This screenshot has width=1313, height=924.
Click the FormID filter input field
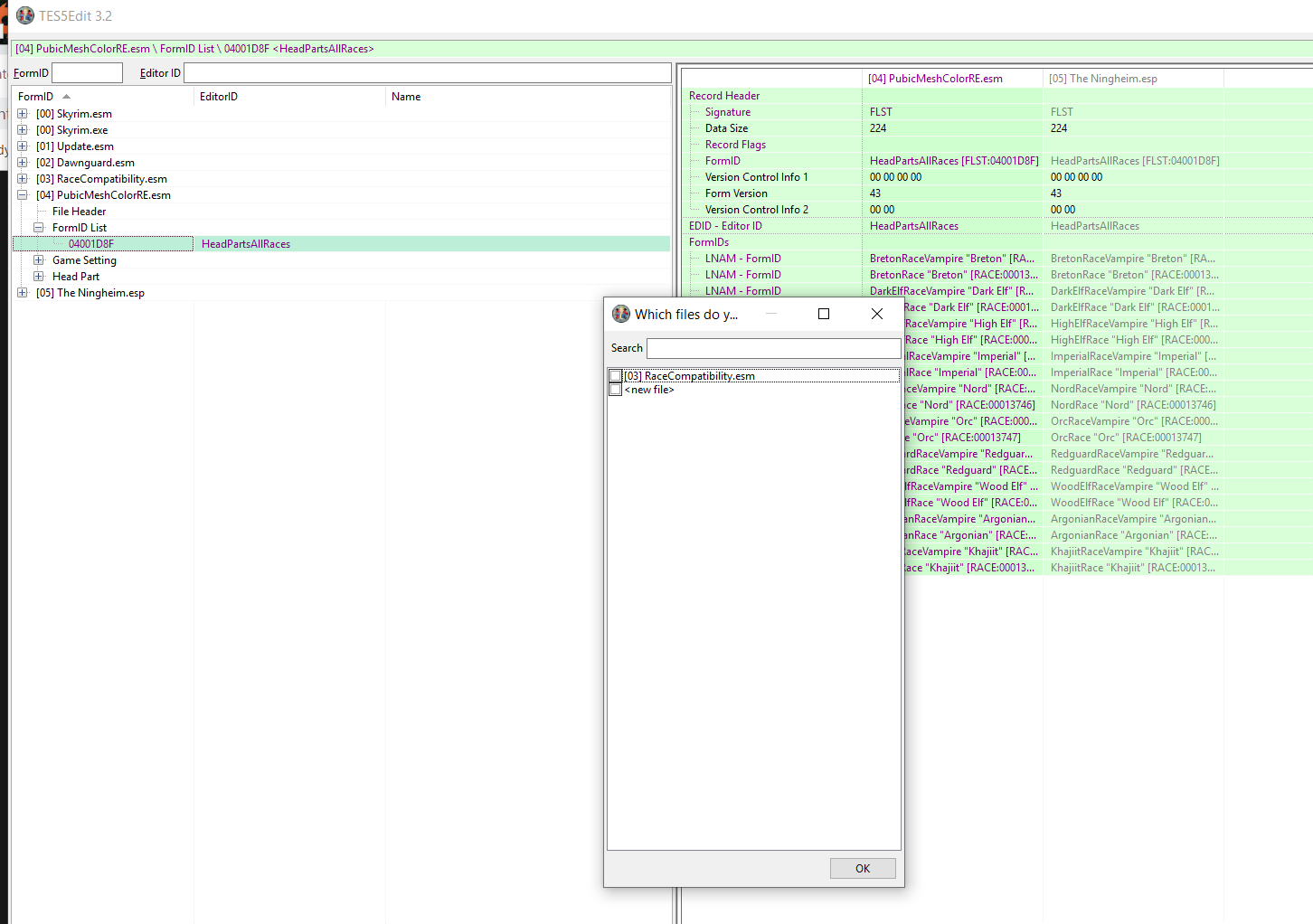87,73
